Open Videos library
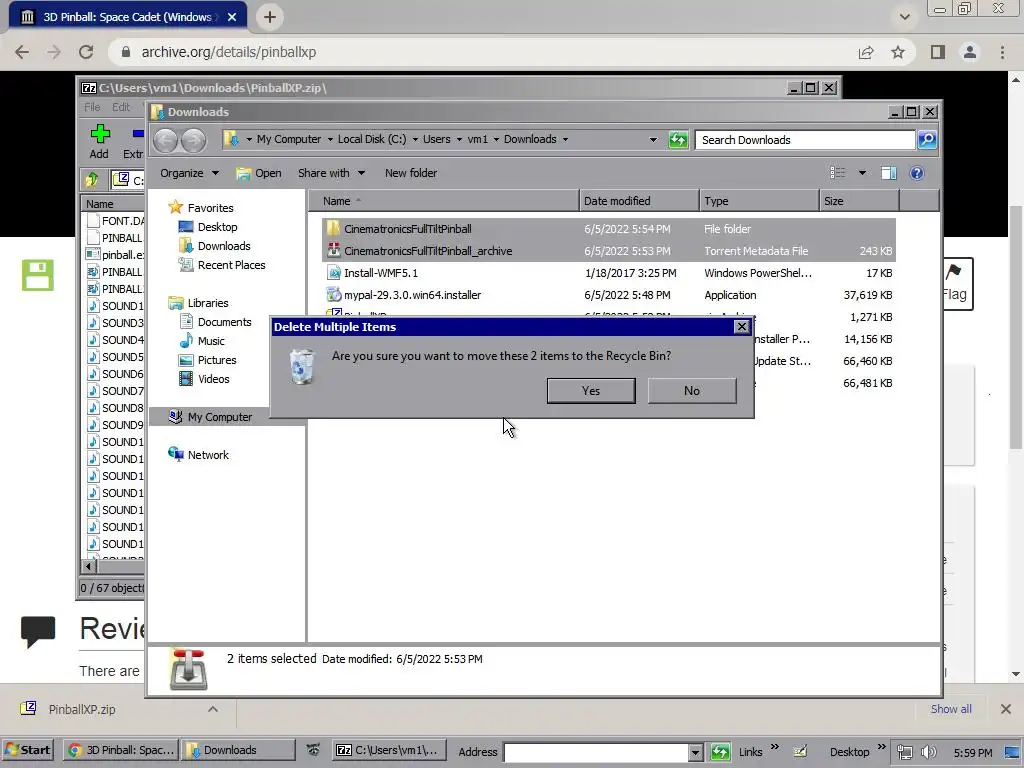 204,379
